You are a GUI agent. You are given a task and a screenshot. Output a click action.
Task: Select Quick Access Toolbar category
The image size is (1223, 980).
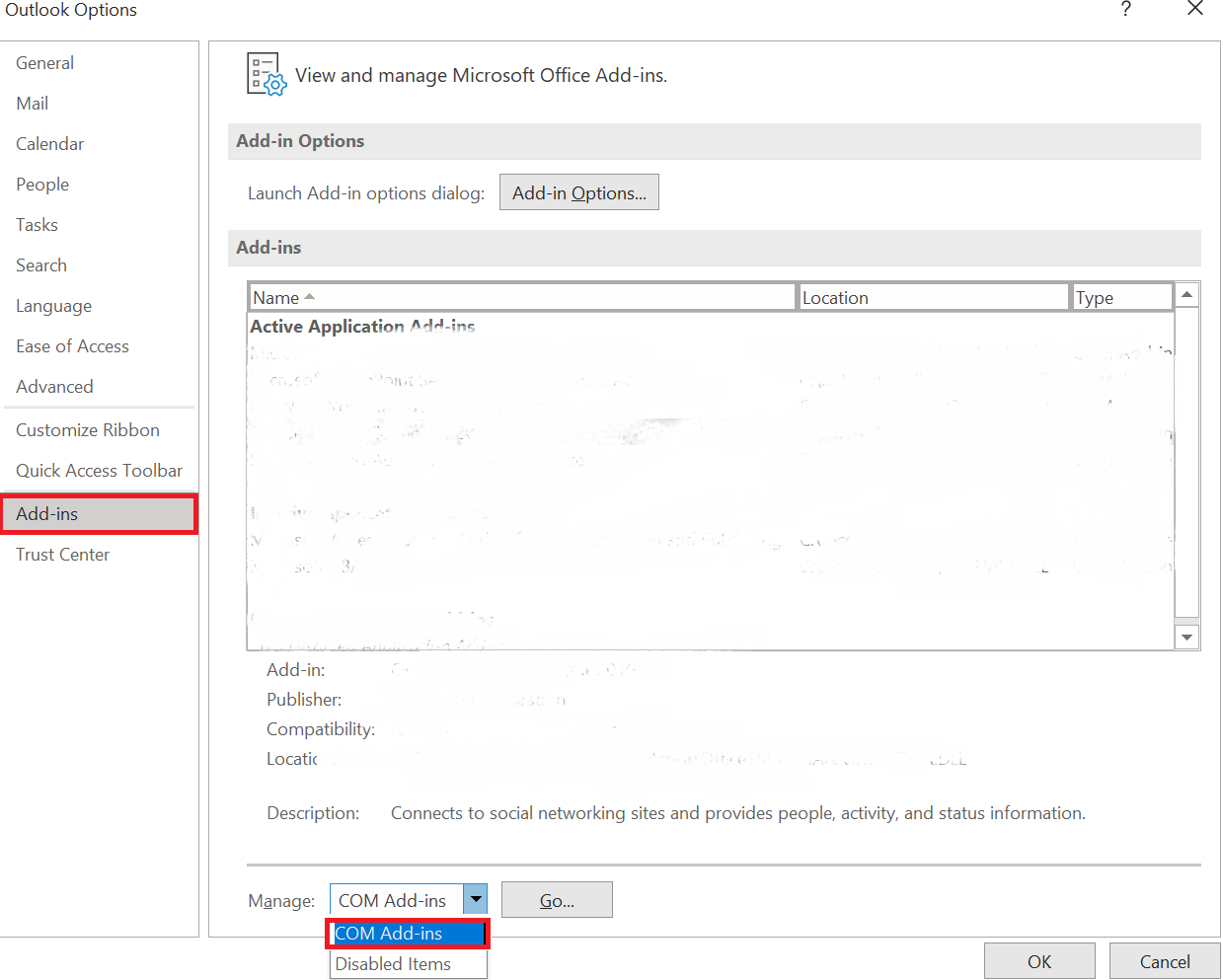[99, 471]
